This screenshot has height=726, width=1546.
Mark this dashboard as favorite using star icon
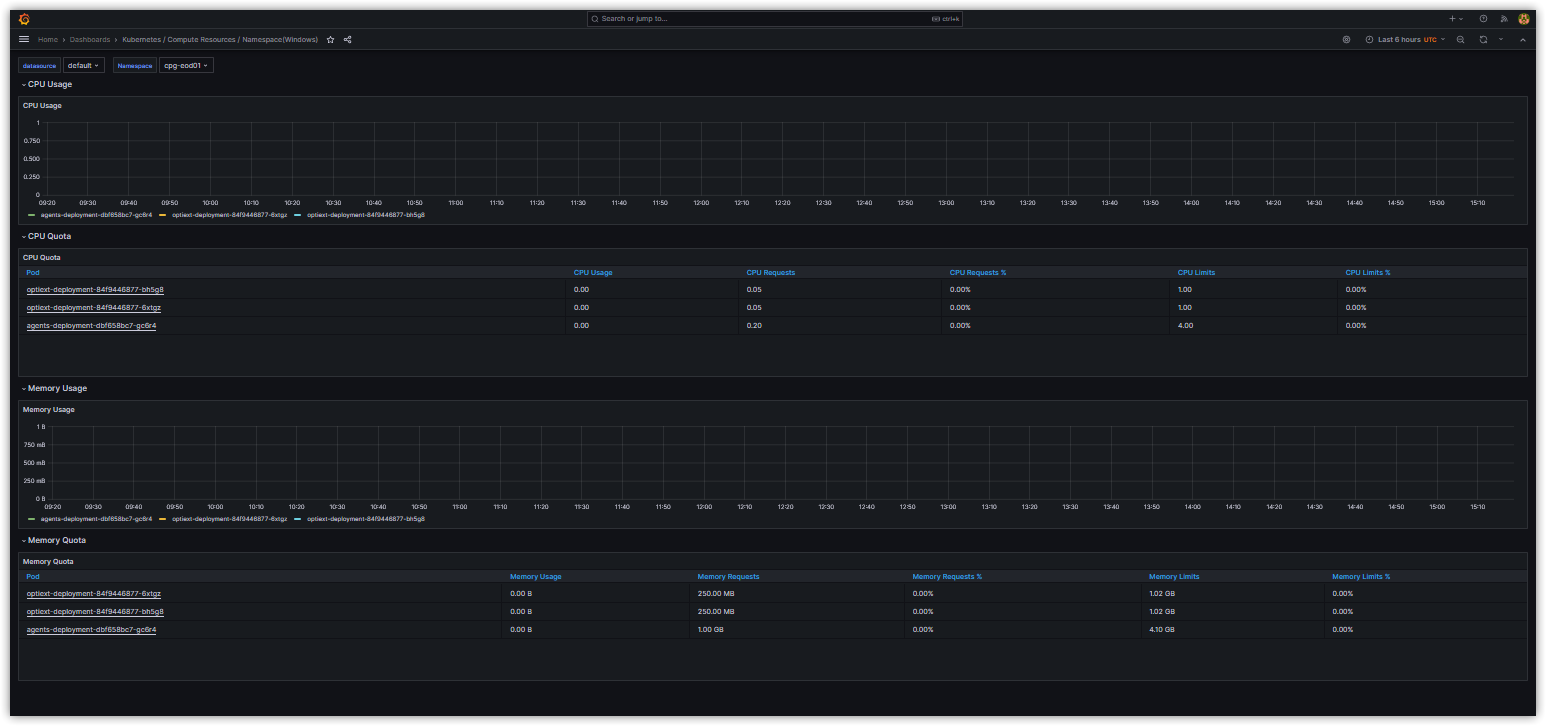[x=330, y=39]
